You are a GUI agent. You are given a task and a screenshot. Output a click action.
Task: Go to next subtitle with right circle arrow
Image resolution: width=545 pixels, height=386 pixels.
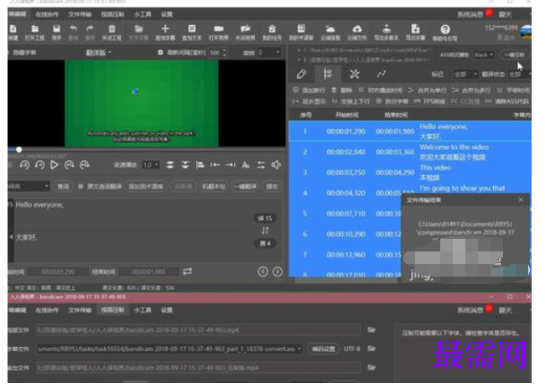[x=277, y=272]
